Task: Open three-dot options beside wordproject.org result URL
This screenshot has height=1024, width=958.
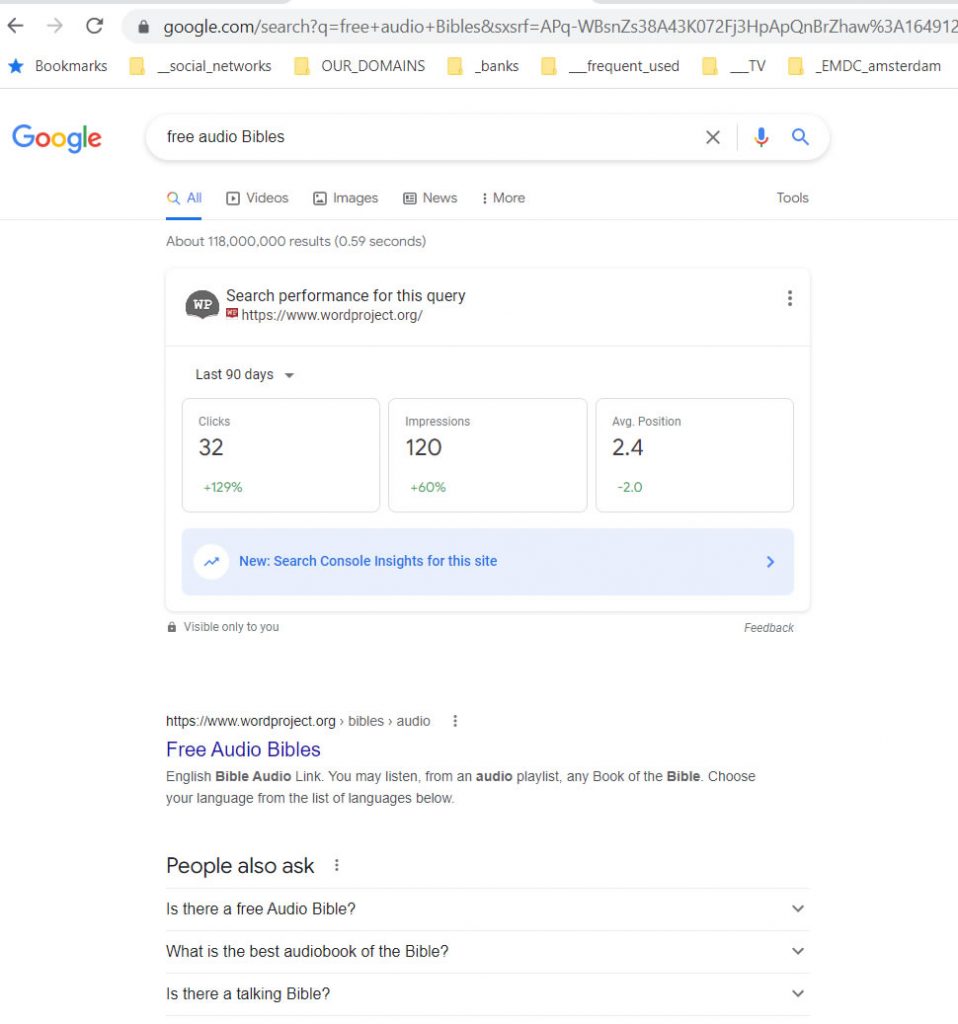Action: tap(455, 720)
